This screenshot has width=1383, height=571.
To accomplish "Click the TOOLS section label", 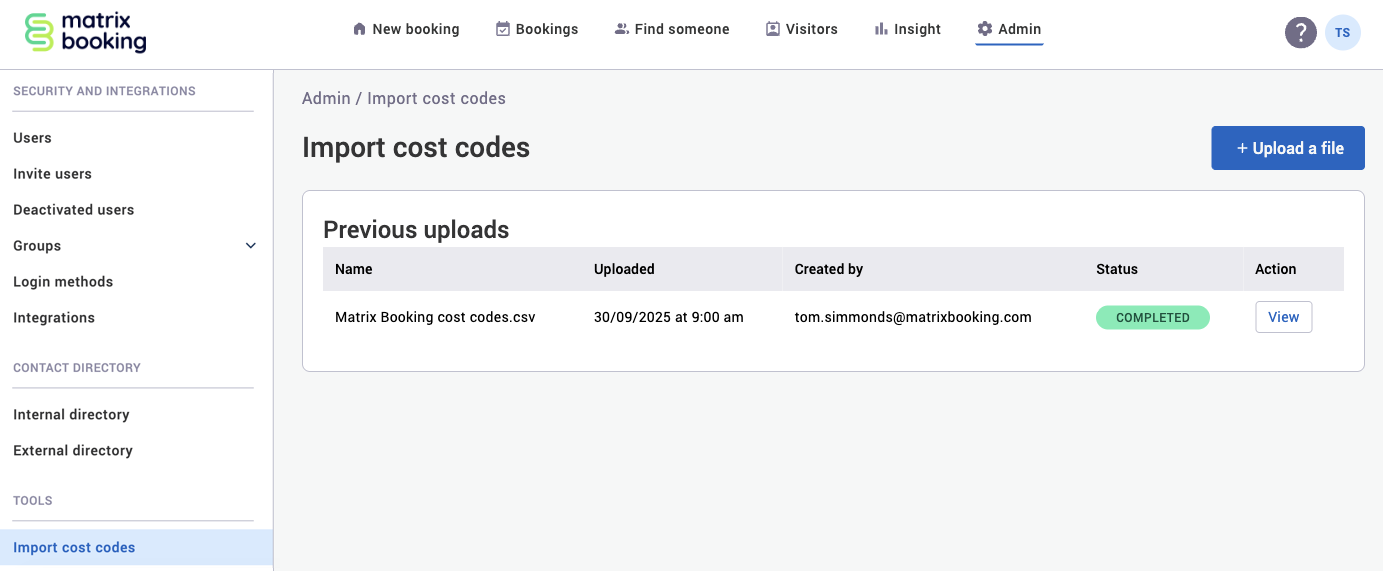I will tap(33, 501).
